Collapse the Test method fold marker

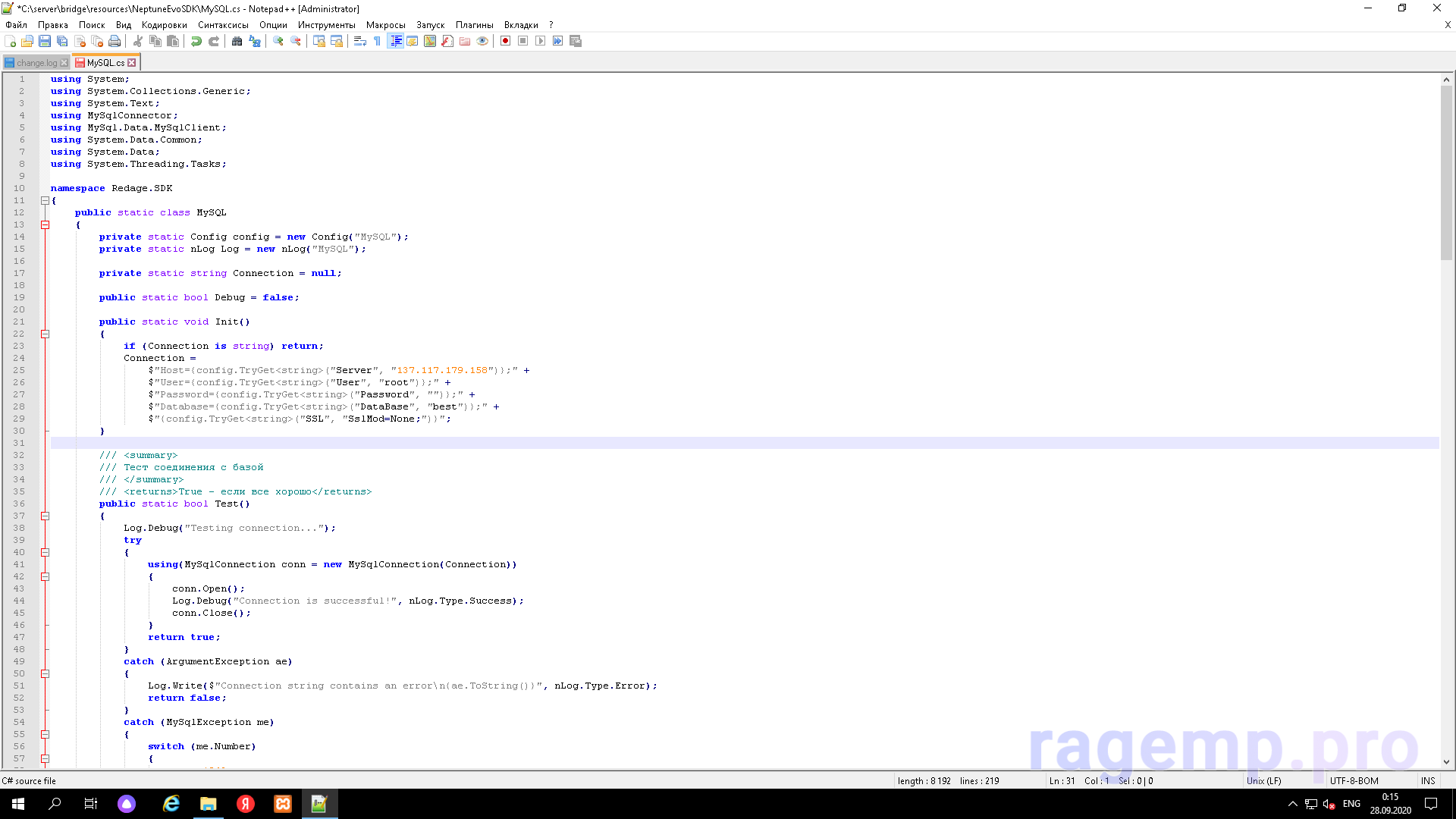click(45, 516)
